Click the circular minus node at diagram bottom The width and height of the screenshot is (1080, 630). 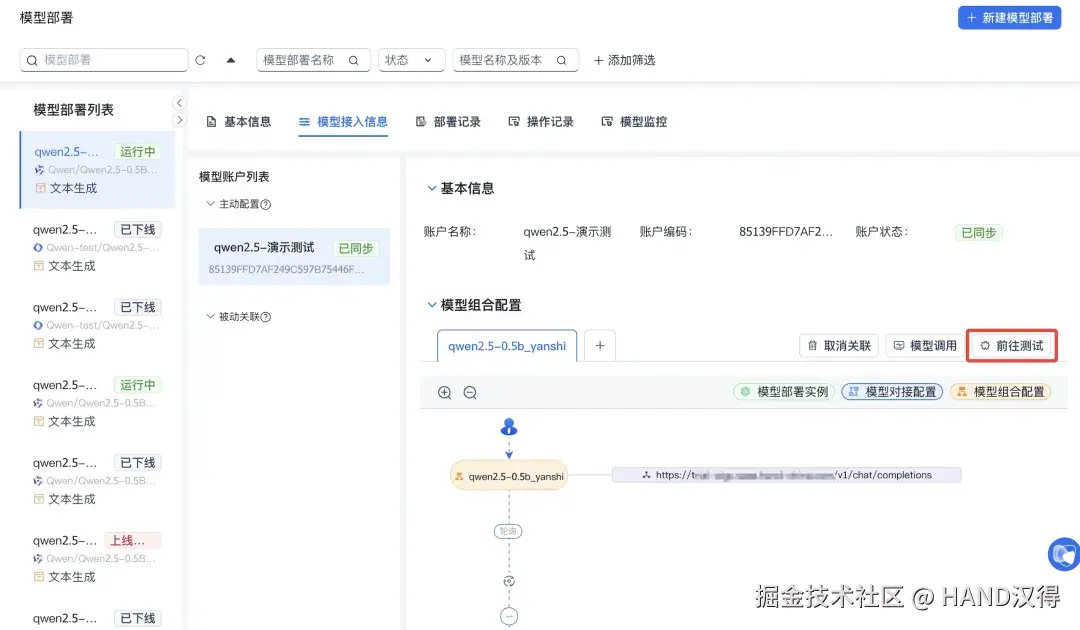[509, 616]
